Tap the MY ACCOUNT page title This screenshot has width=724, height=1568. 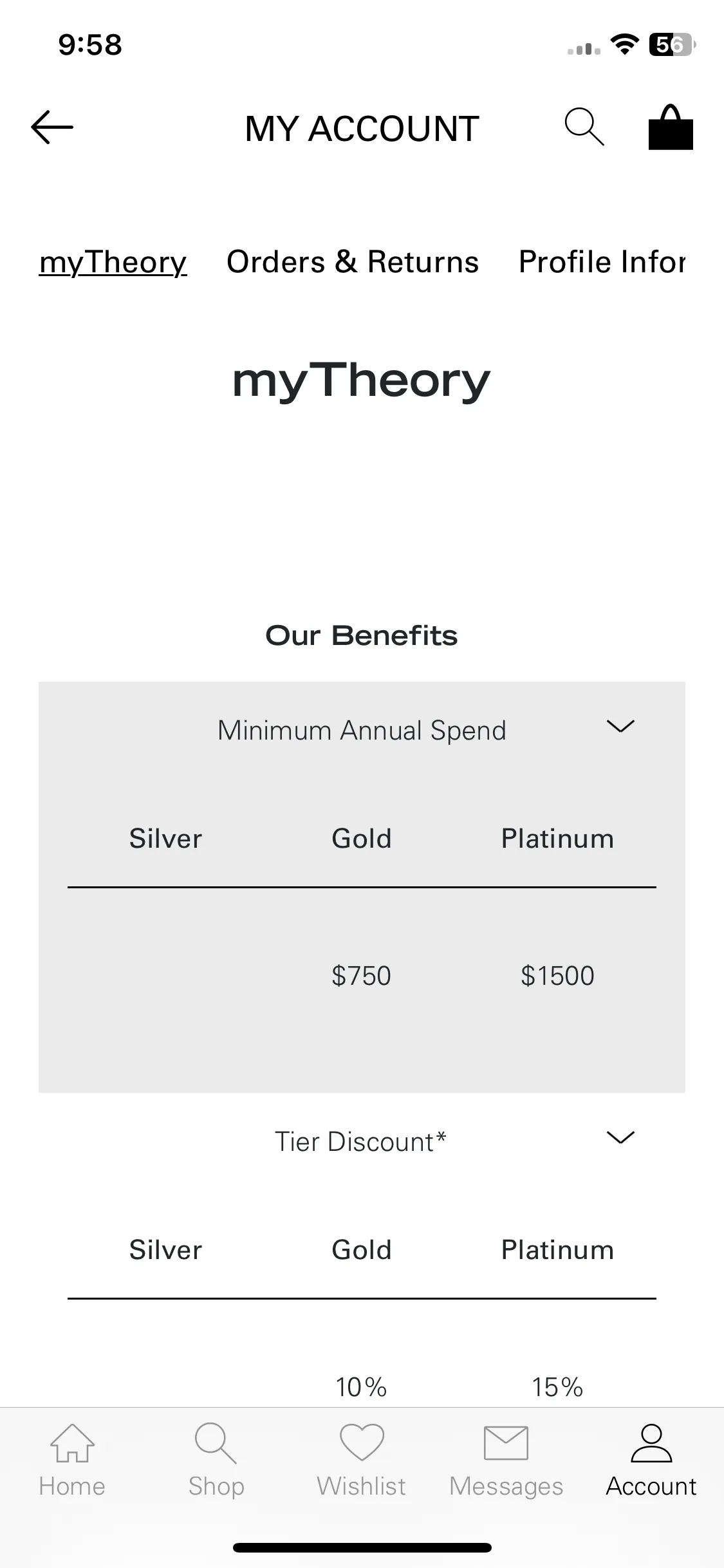click(x=362, y=129)
